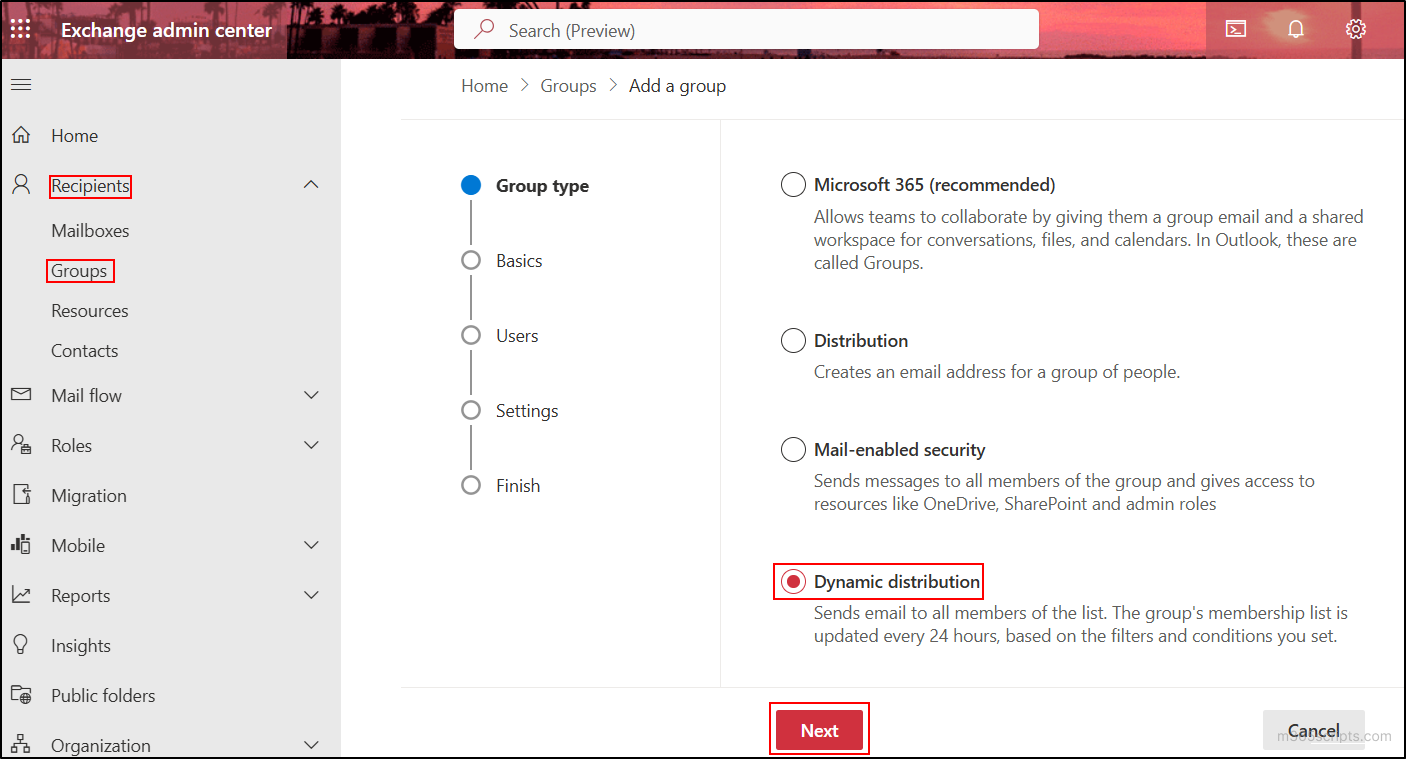
Task: Expand the Mobile section chevron
Action: click(x=311, y=545)
